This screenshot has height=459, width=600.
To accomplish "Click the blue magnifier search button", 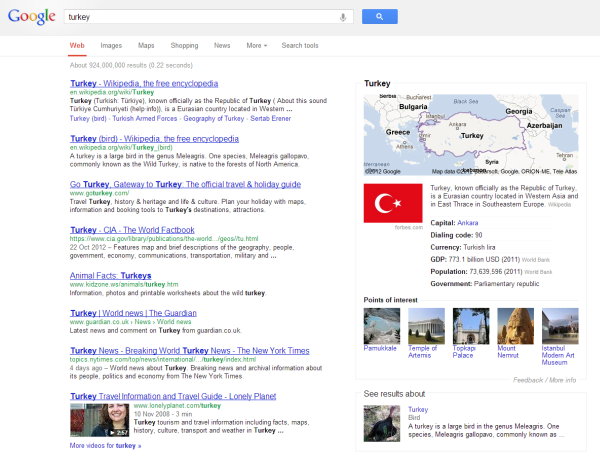I will (x=380, y=16).
